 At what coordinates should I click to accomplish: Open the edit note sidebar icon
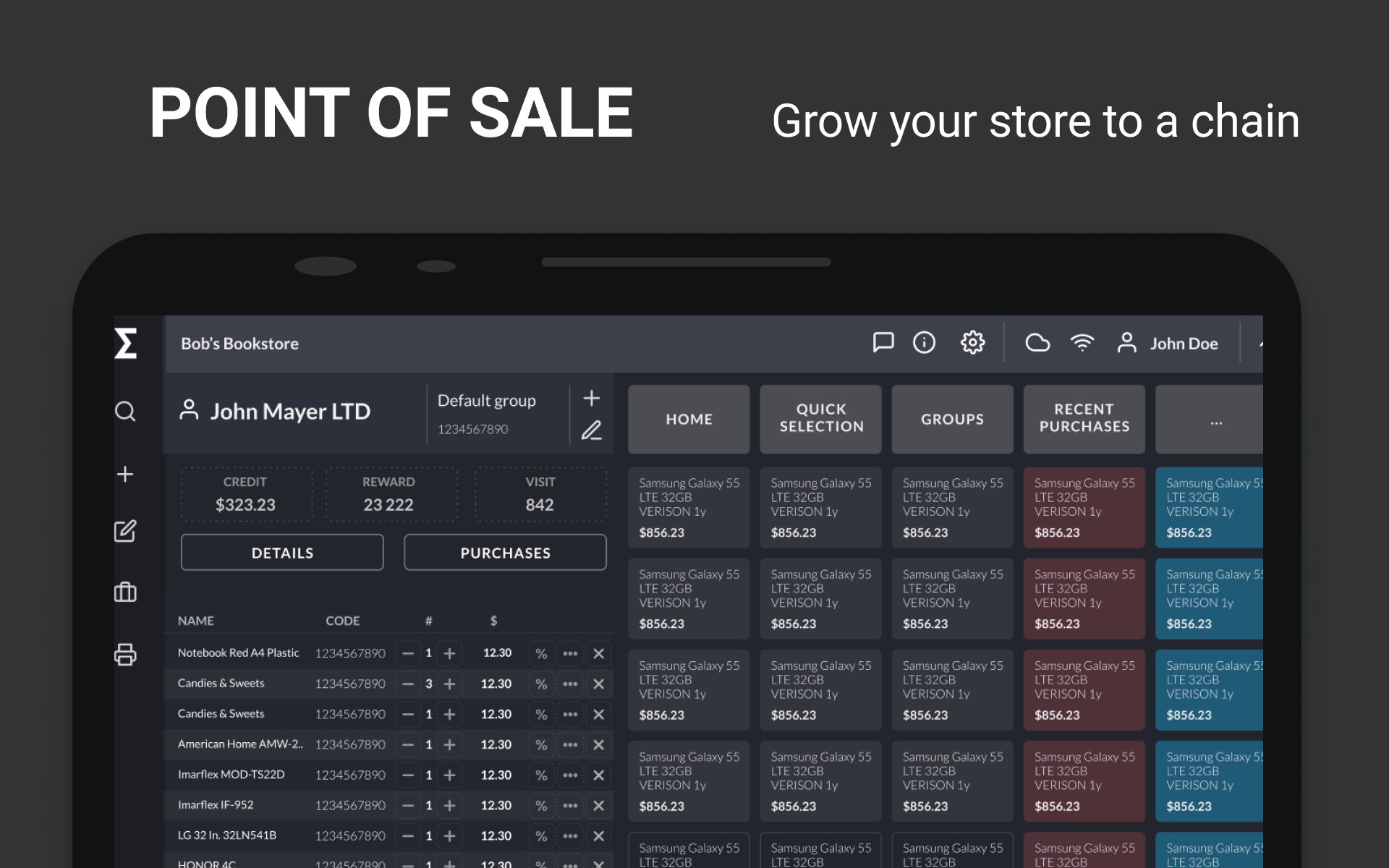[x=125, y=532]
